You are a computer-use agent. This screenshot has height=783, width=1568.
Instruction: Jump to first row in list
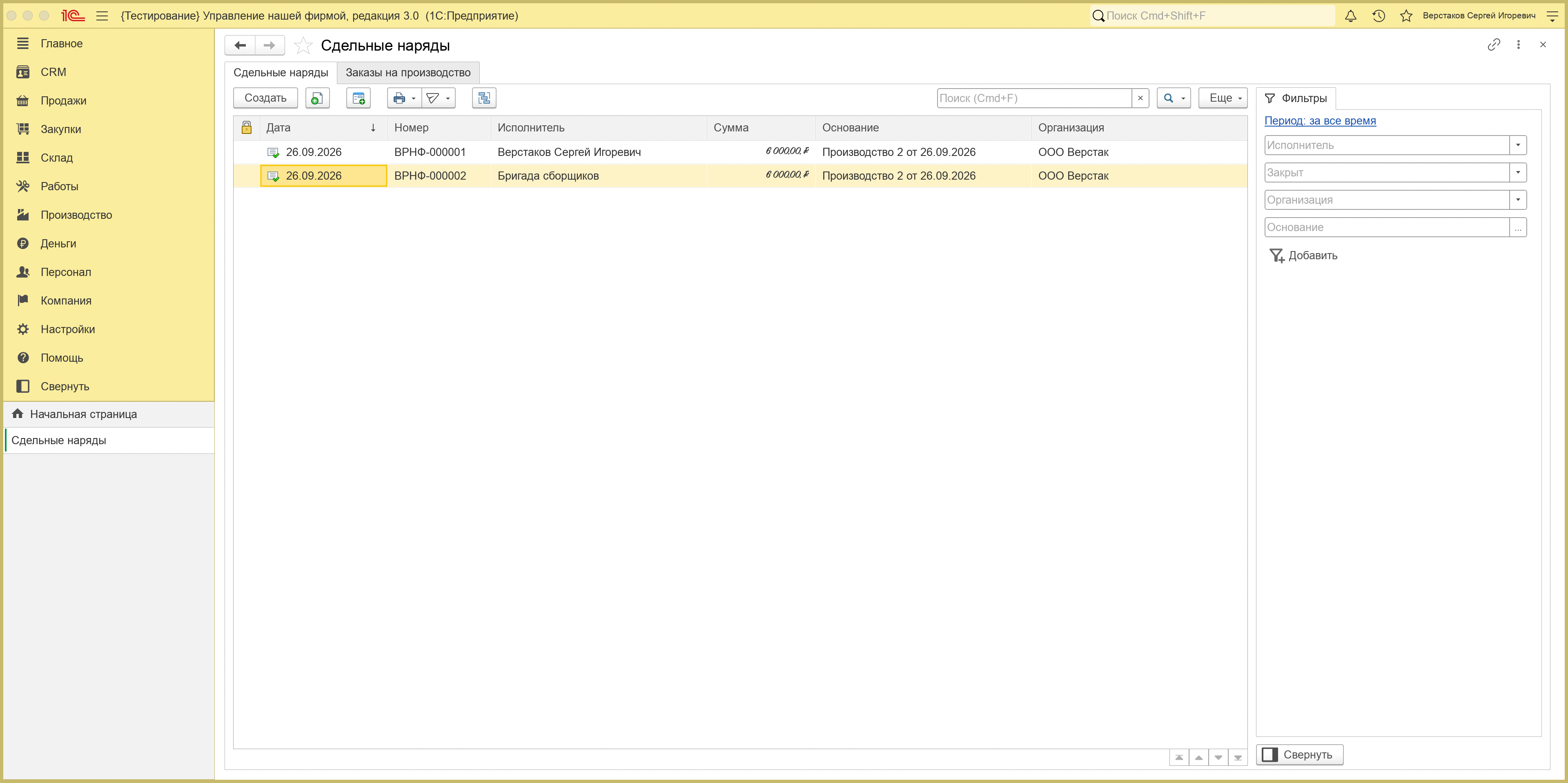point(1179,757)
